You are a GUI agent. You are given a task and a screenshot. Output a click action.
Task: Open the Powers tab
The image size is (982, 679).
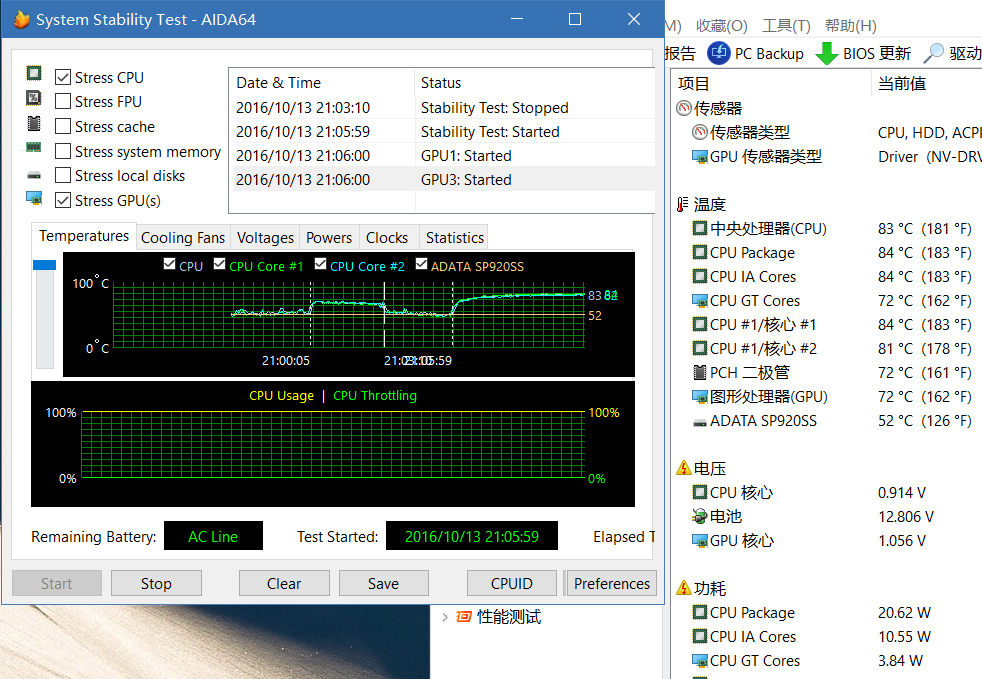point(329,238)
